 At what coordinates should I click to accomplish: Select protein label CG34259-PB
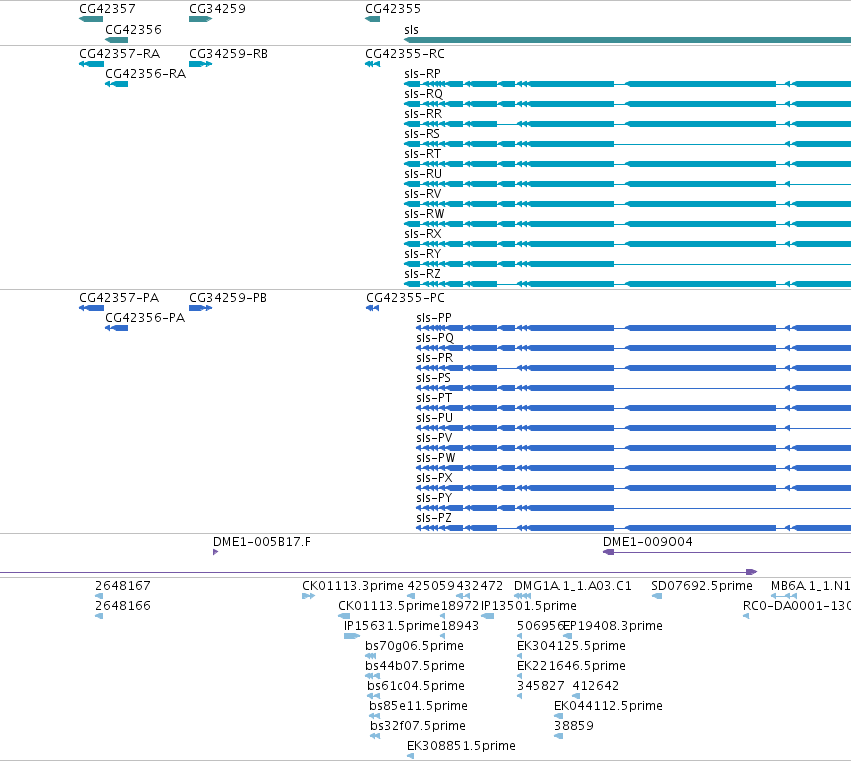[228, 298]
